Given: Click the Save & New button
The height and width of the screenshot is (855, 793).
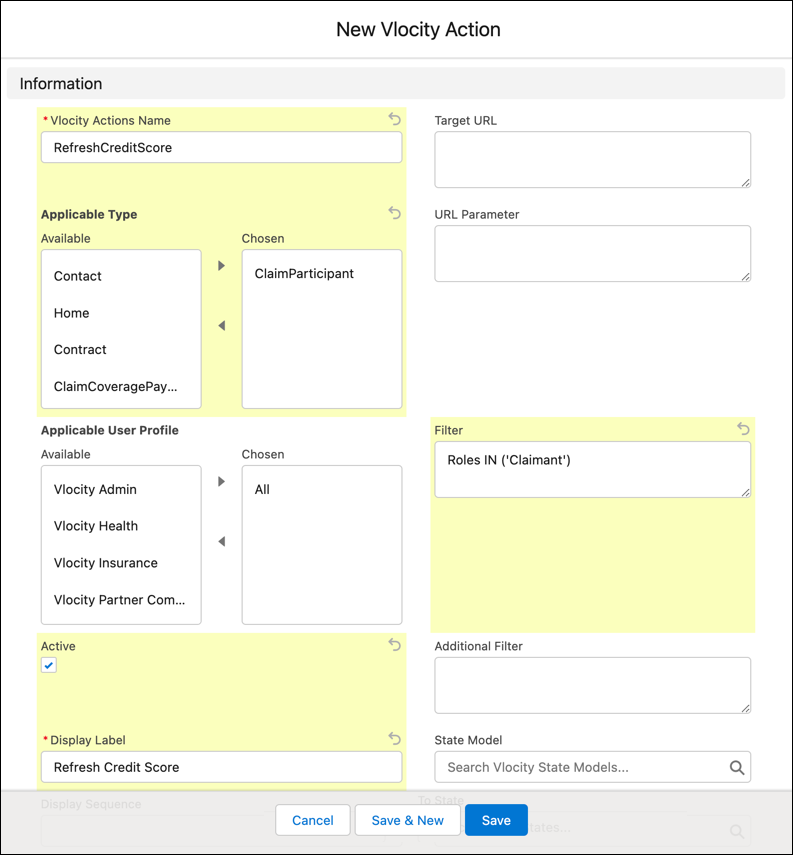Looking at the screenshot, I should coord(407,820).
